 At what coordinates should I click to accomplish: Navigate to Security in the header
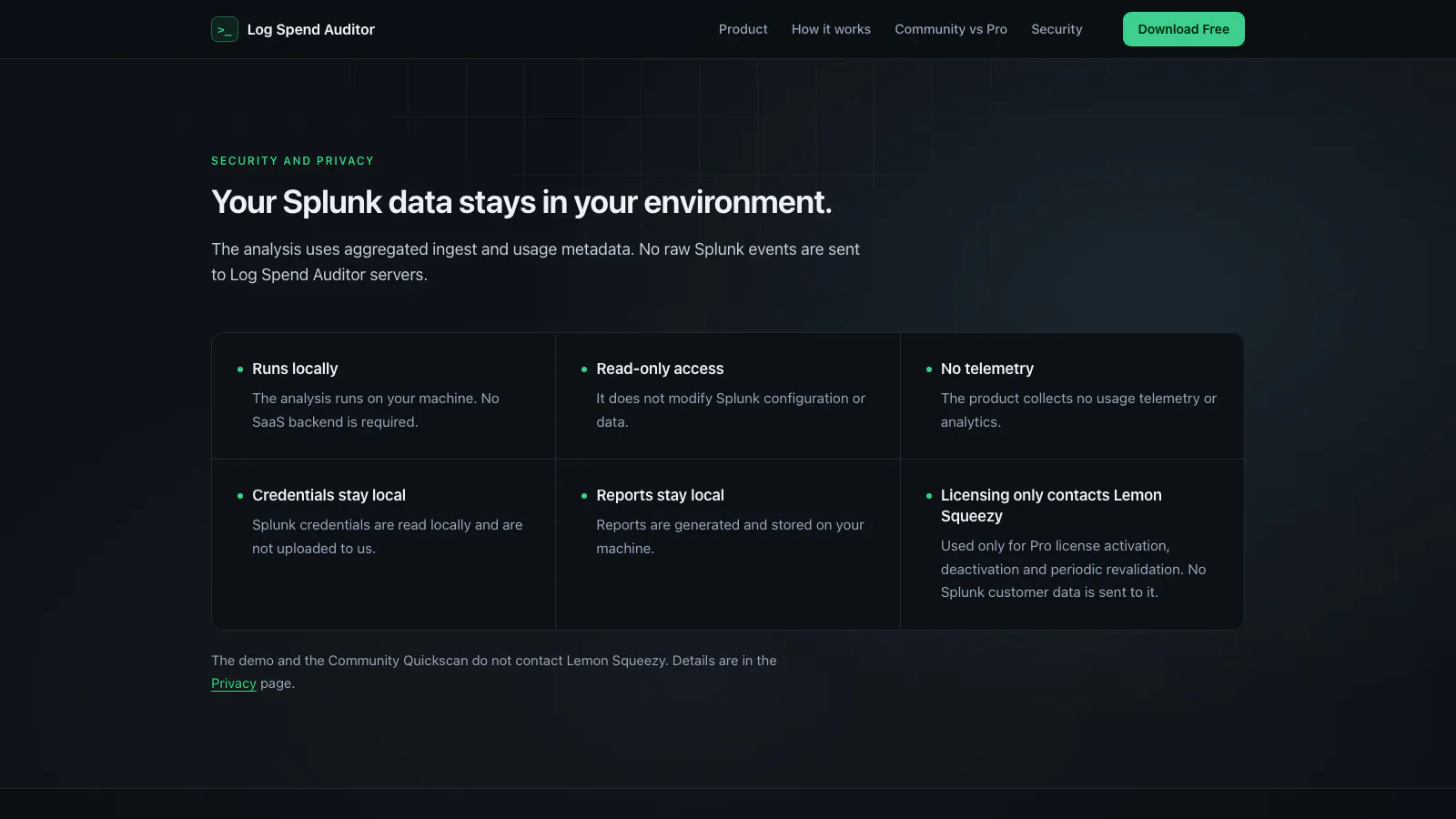pos(1057,29)
